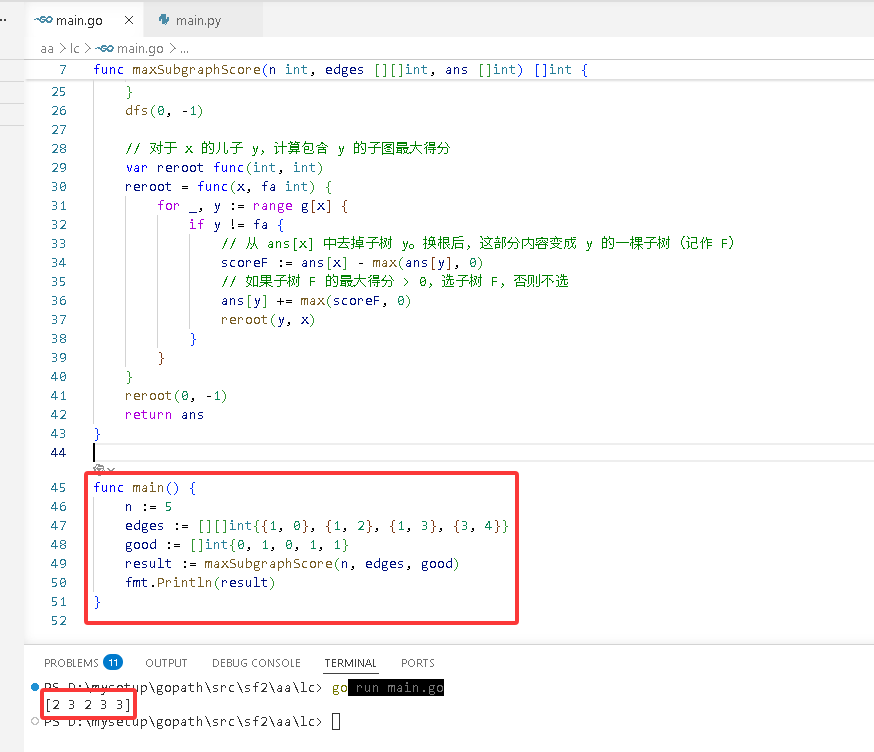Click the hollow prompt marker in terminal
Screen dimensions: 874x752
[x=35, y=721]
